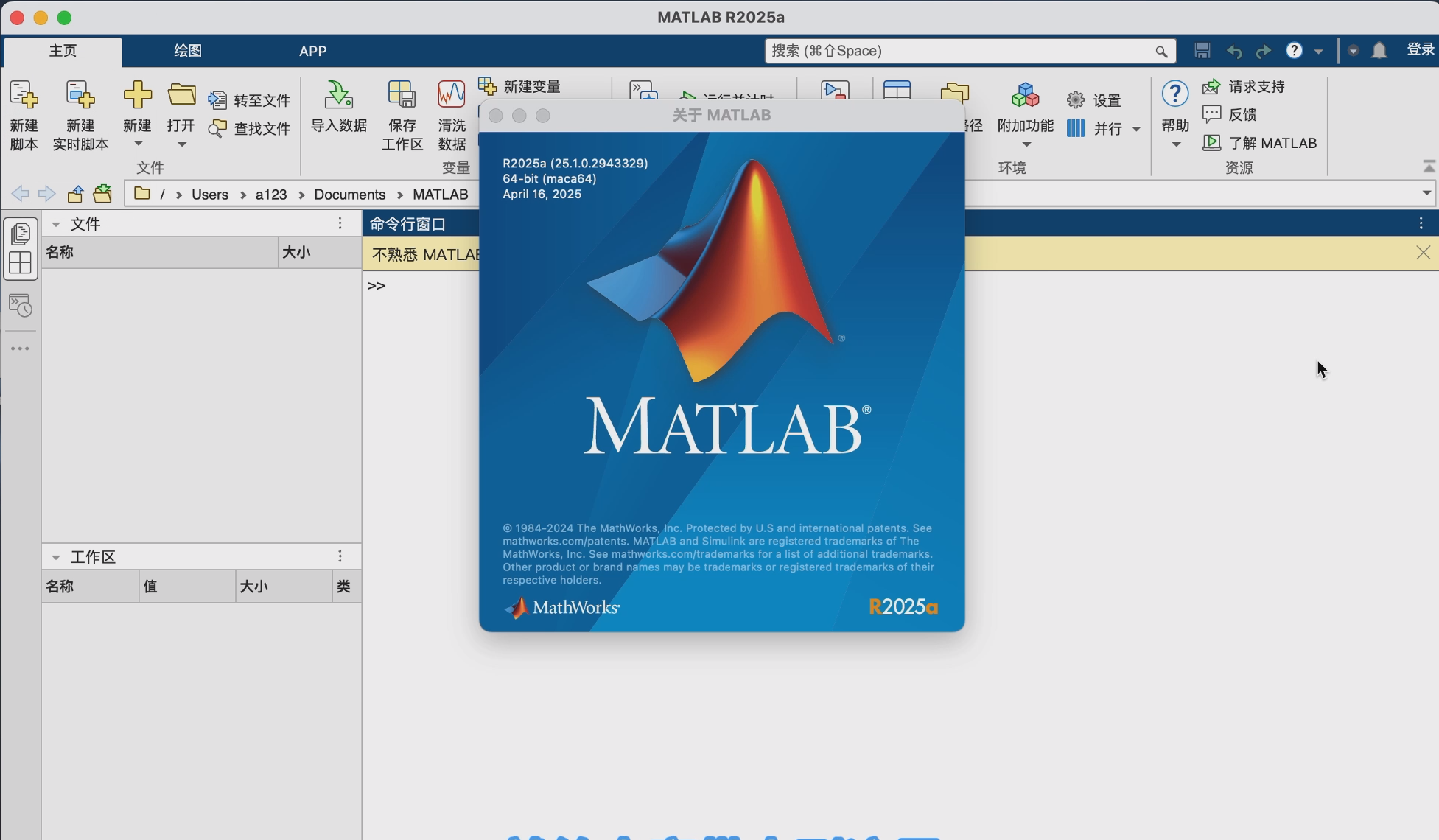Dismiss the yellow getting-started banner

[1423, 253]
